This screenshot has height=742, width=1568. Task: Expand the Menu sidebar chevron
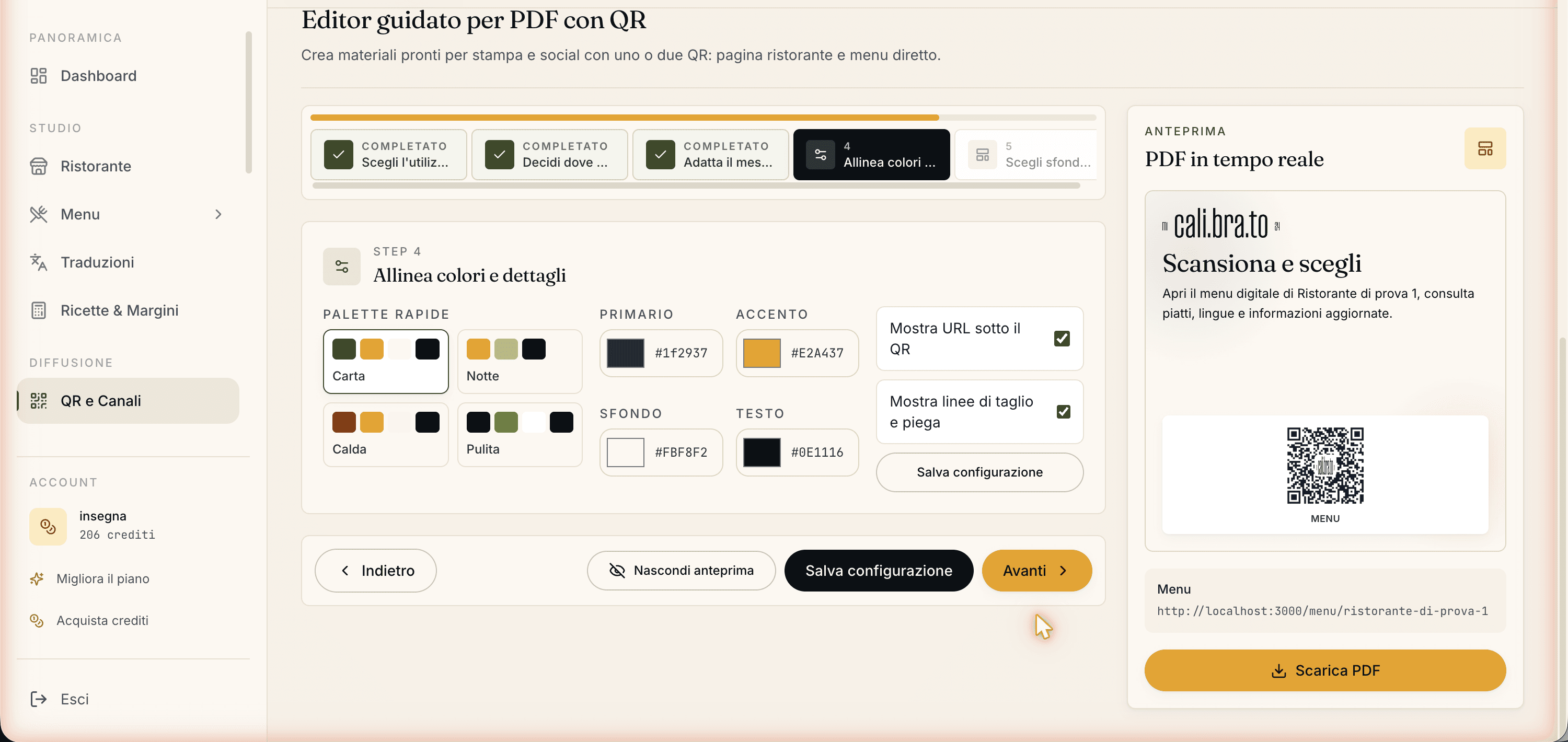click(x=218, y=214)
